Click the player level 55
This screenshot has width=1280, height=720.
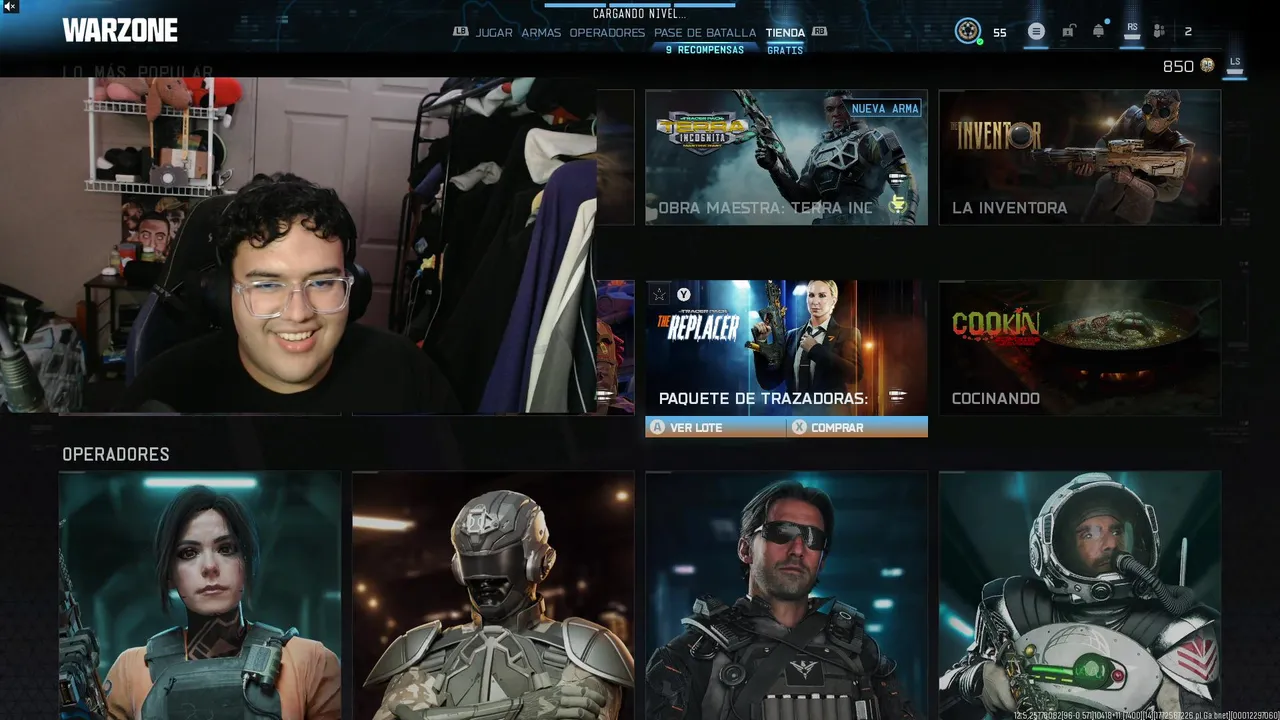1000,32
